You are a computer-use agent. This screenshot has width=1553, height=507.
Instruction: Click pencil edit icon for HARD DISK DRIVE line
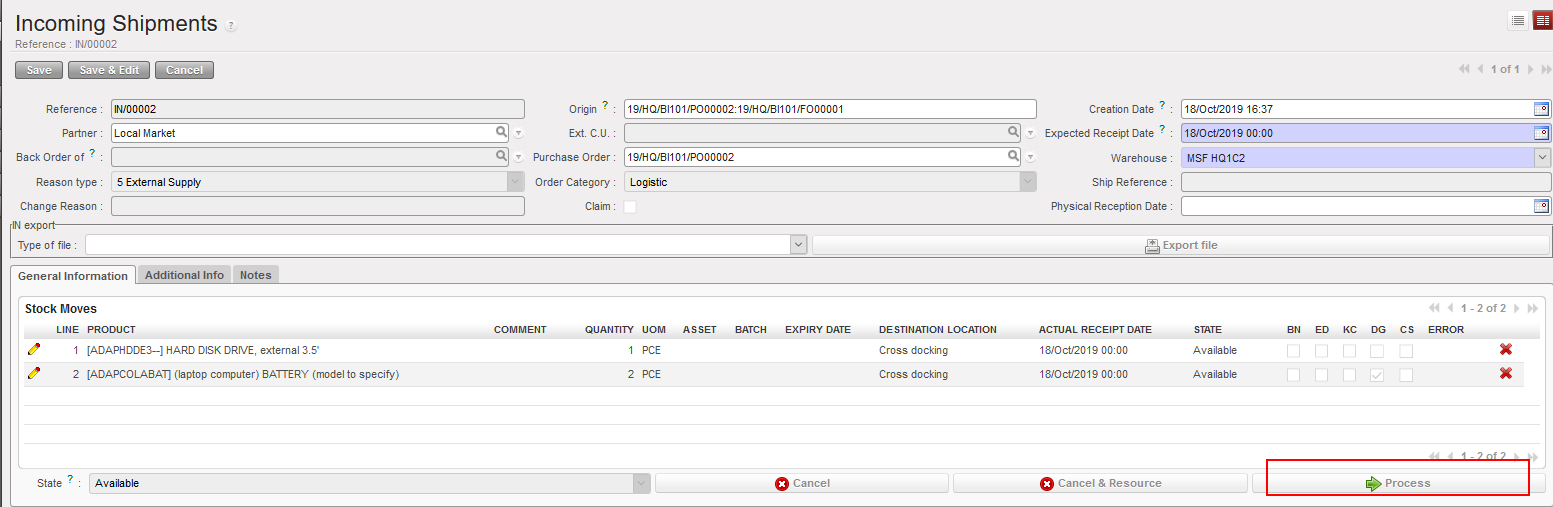[x=34, y=350]
